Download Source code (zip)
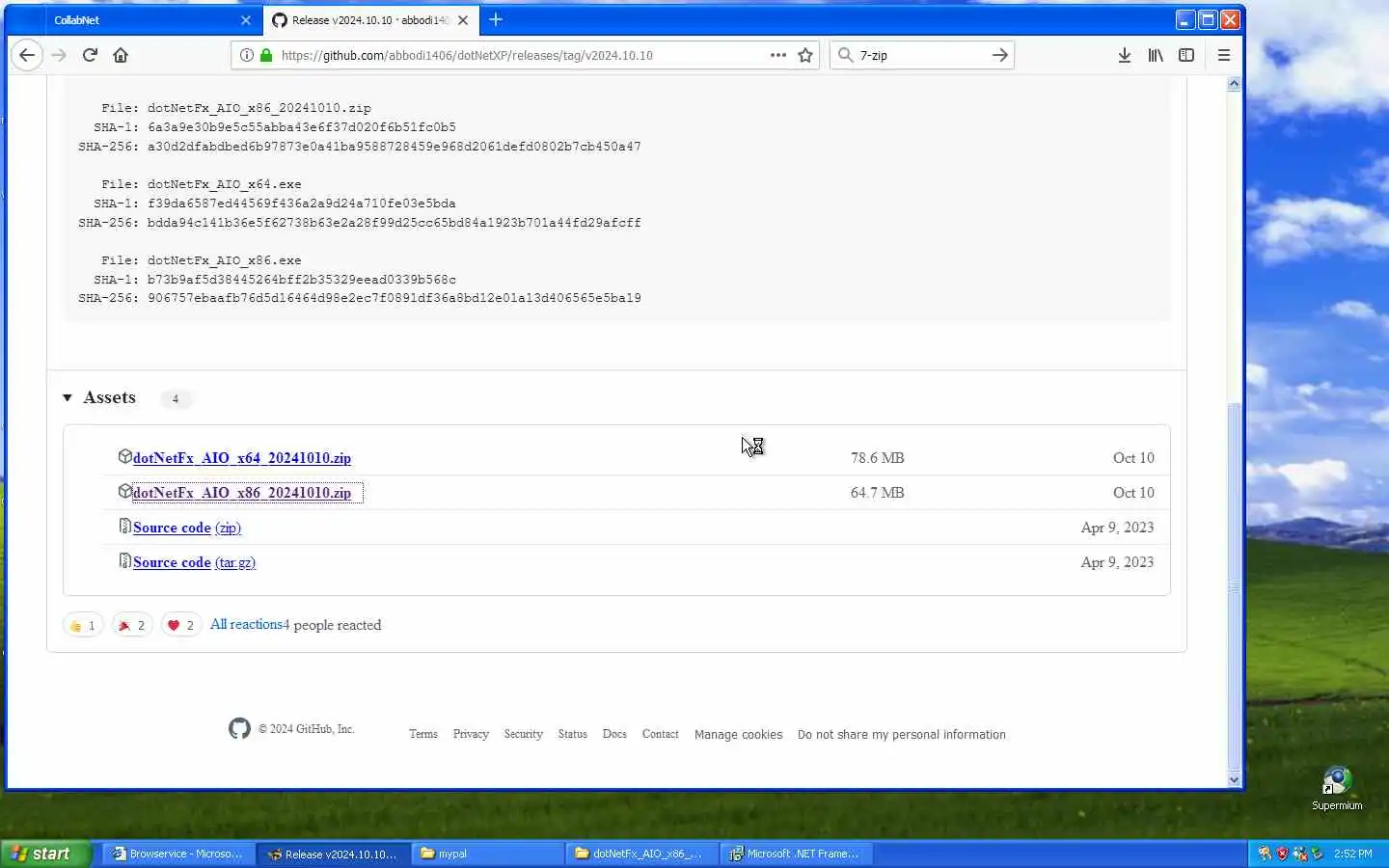This screenshot has width=1389, height=868. tap(187, 528)
